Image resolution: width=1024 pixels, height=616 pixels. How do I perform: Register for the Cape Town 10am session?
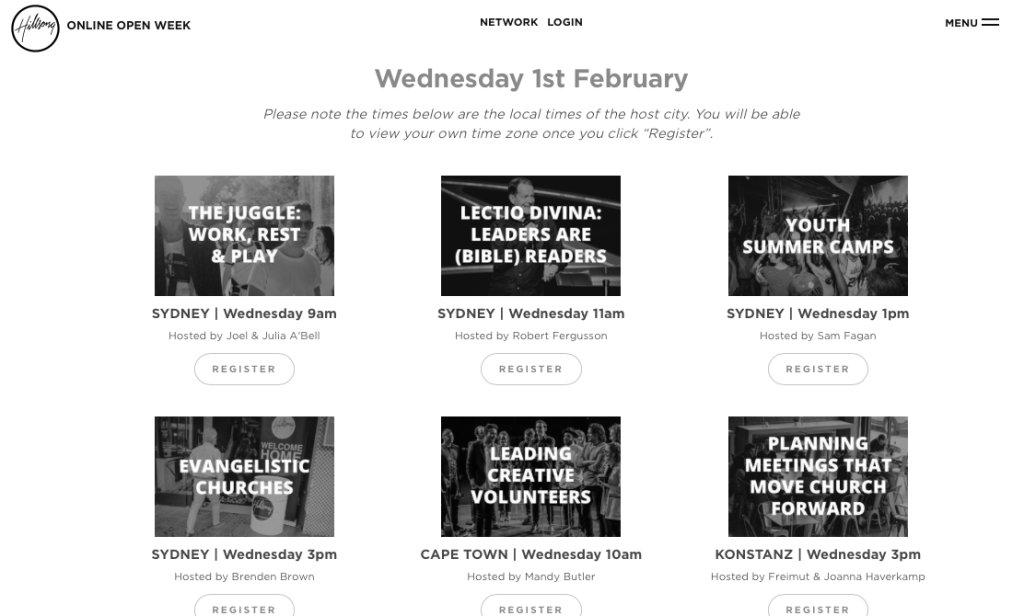(x=531, y=607)
